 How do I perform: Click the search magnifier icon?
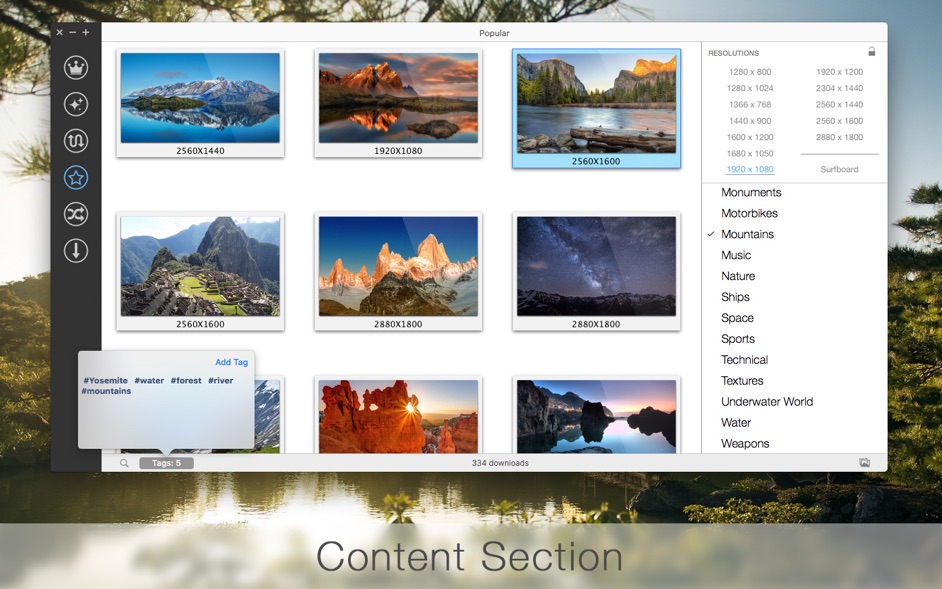(x=124, y=463)
